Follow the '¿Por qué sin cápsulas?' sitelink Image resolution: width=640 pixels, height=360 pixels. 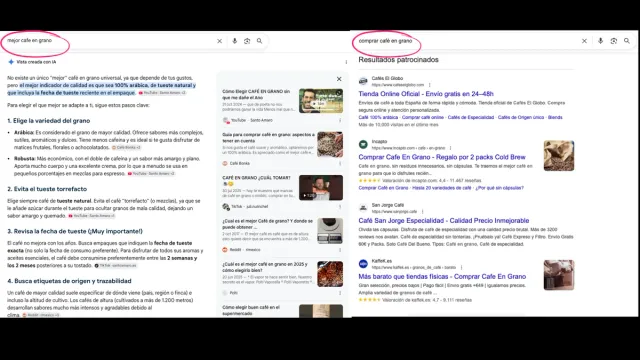click(500, 188)
